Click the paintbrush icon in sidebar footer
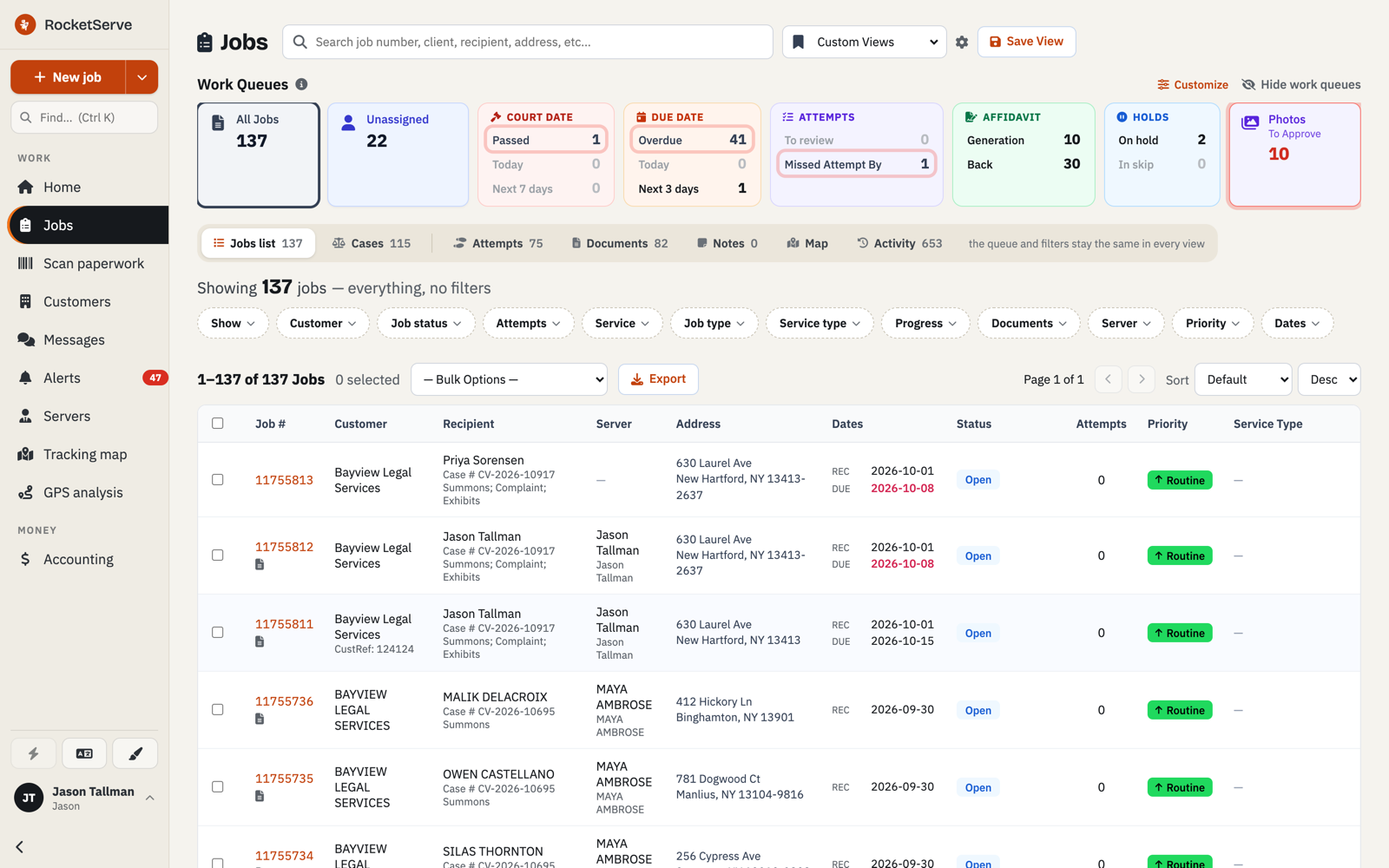Image resolution: width=1389 pixels, height=868 pixels. 135,753
